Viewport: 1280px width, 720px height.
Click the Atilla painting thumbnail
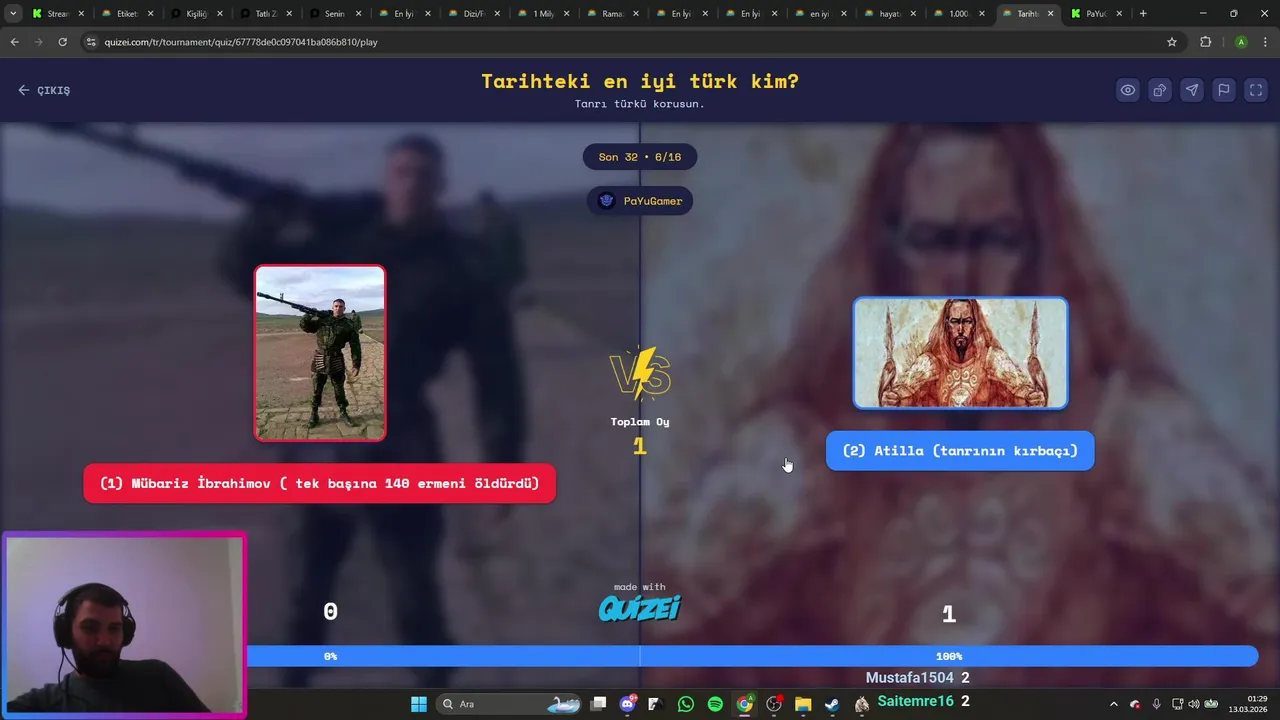(960, 353)
